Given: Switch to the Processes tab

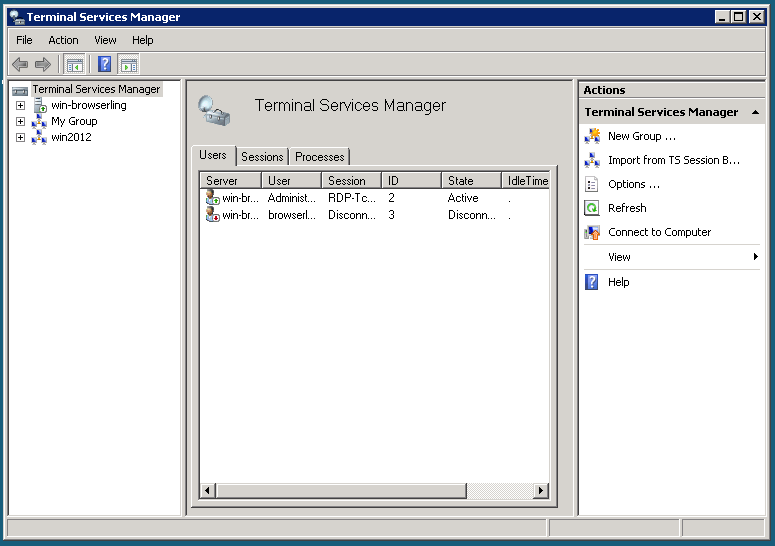Looking at the screenshot, I should click(320, 157).
